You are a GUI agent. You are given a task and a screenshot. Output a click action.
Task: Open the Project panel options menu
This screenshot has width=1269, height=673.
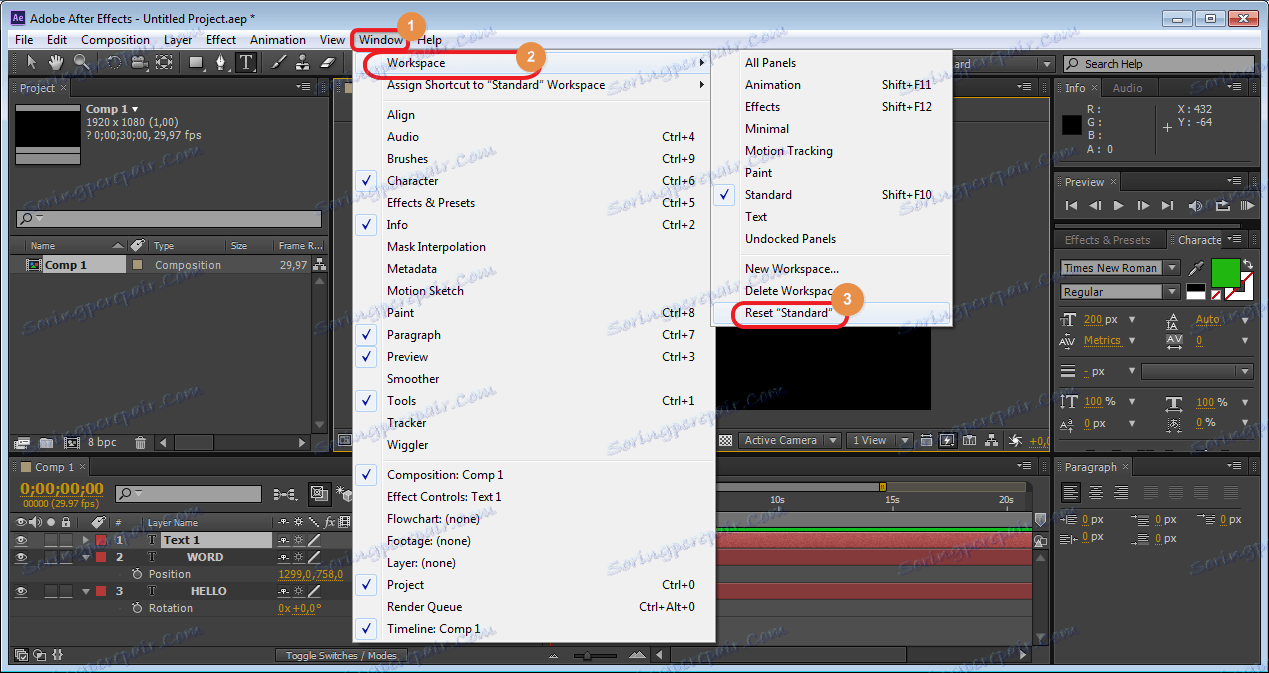pos(303,88)
